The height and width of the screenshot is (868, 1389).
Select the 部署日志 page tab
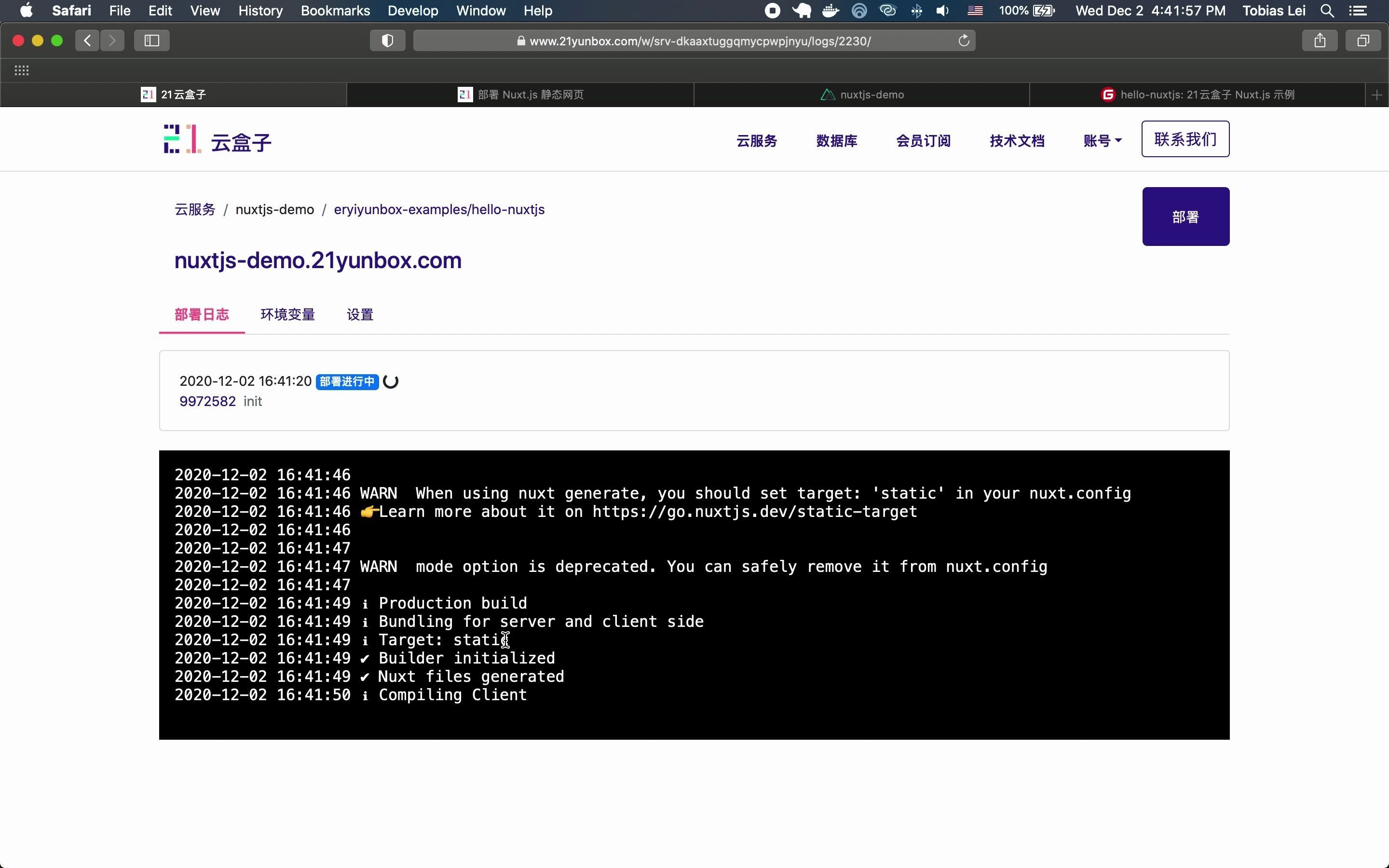(x=202, y=314)
